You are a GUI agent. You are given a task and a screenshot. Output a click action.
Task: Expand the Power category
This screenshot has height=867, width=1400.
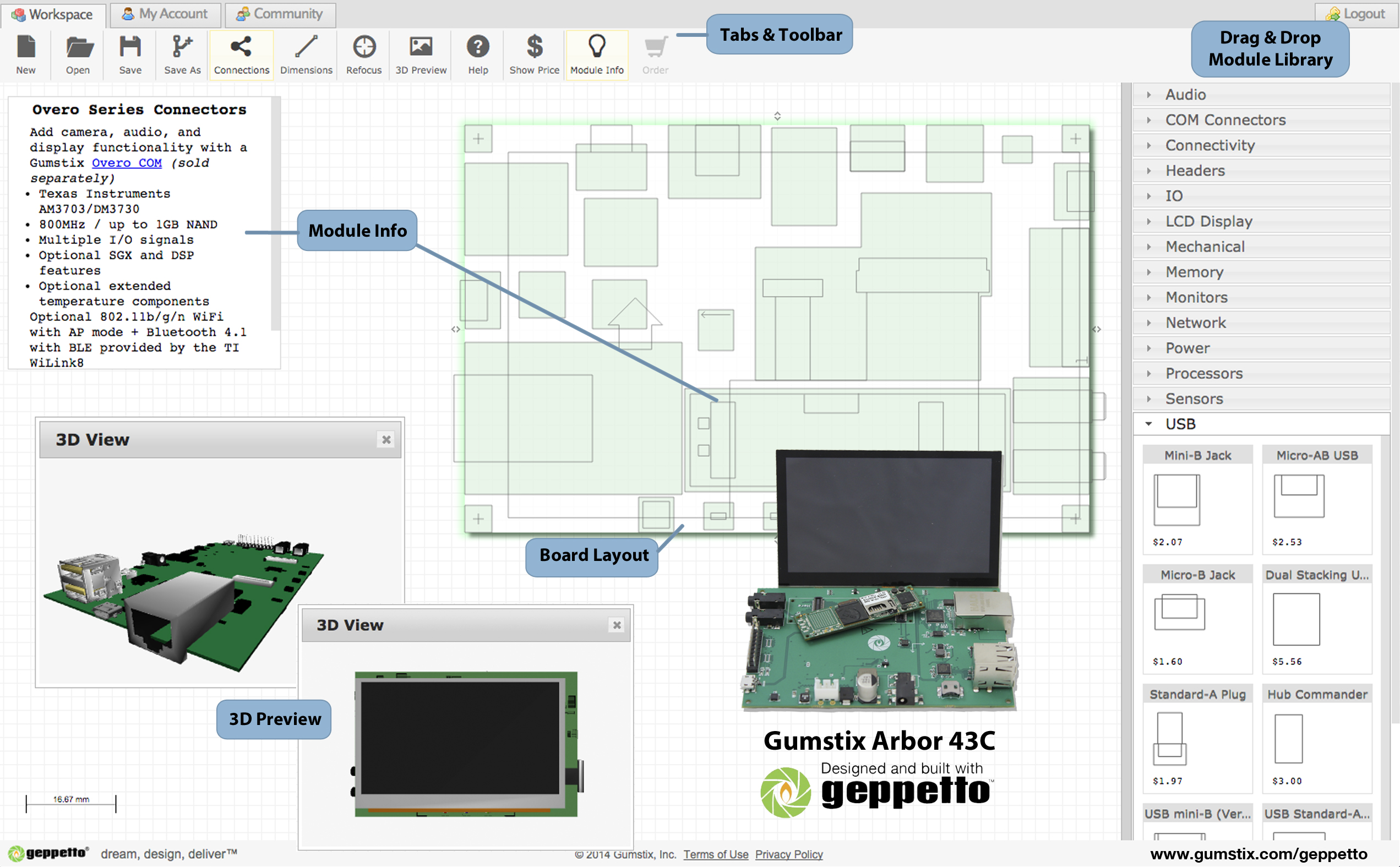coord(1261,348)
